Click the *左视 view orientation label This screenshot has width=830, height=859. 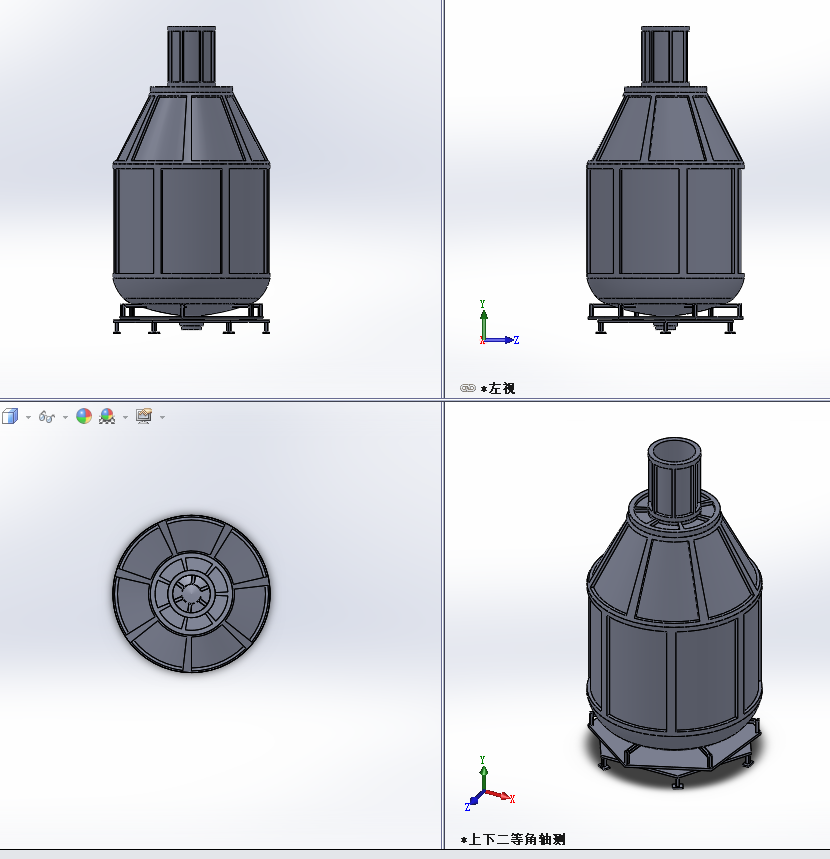coord(497,388)
